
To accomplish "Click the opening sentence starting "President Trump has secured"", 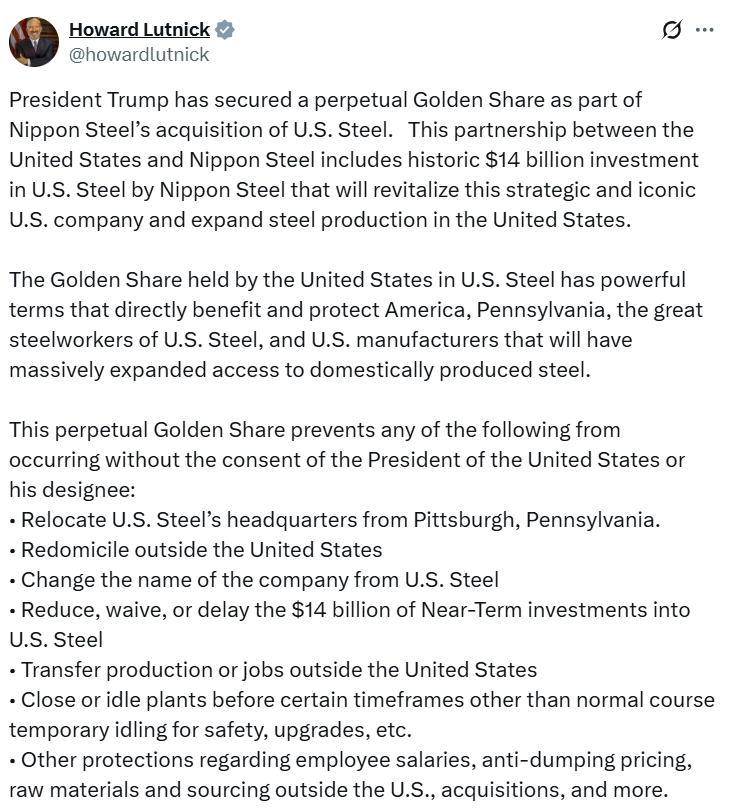I will click(325, 100).
